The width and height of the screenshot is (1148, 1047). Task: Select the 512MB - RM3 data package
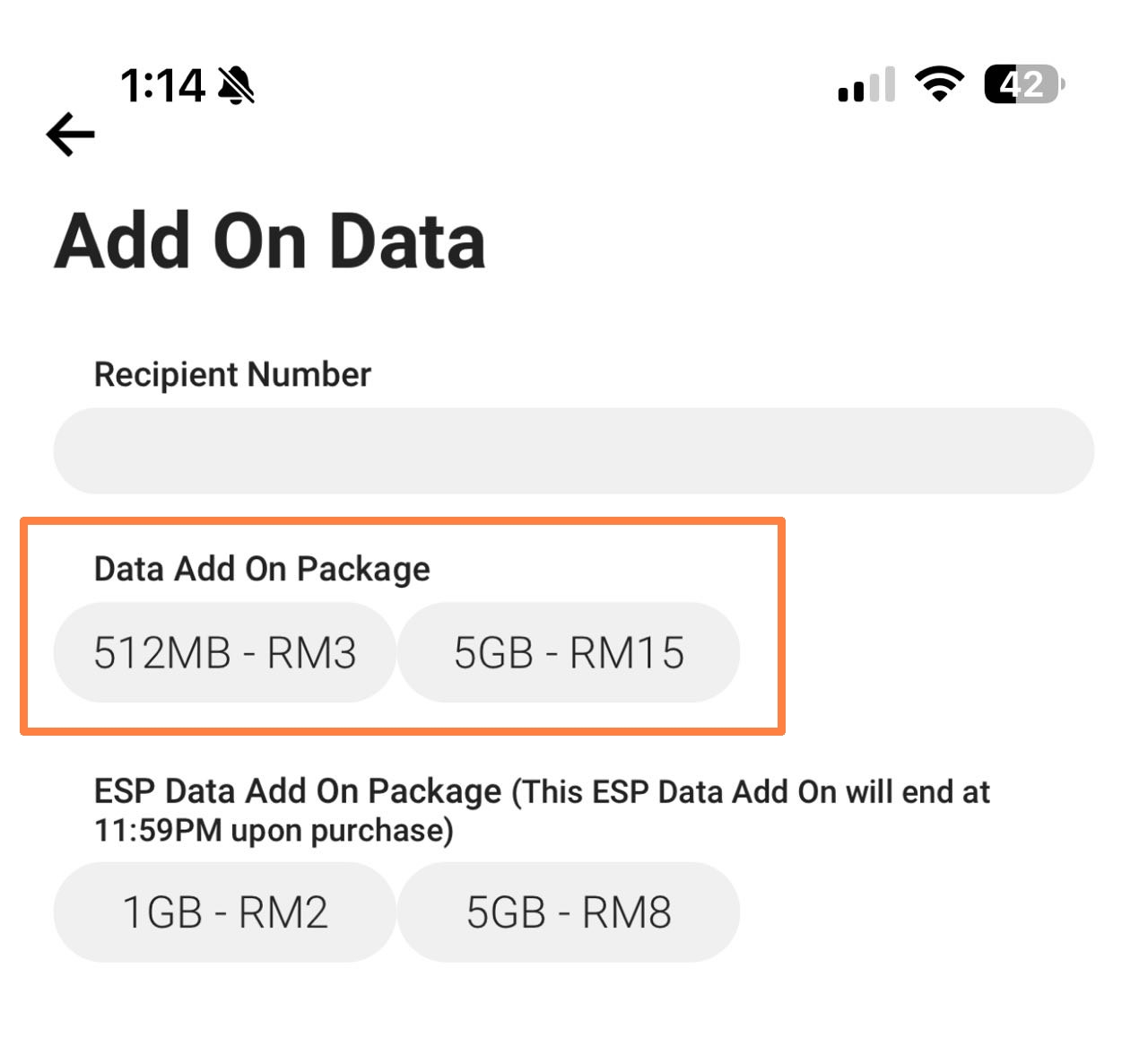[224, 652]
